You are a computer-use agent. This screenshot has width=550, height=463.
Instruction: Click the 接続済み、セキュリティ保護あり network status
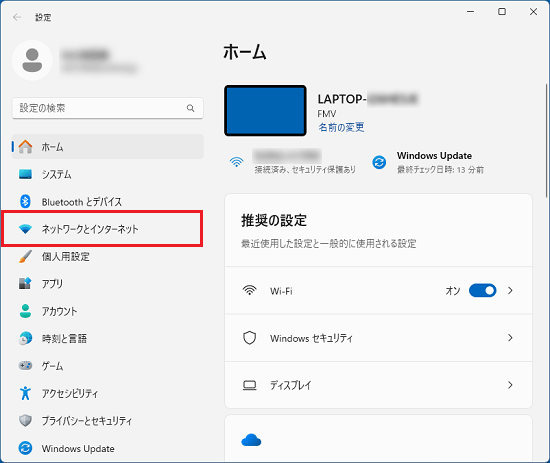click(x=305, y=170)
